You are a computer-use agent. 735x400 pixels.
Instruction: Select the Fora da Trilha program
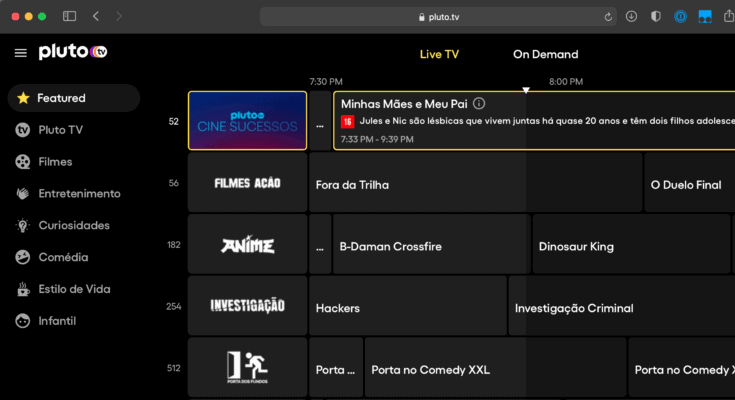click(x=475, y=182)
